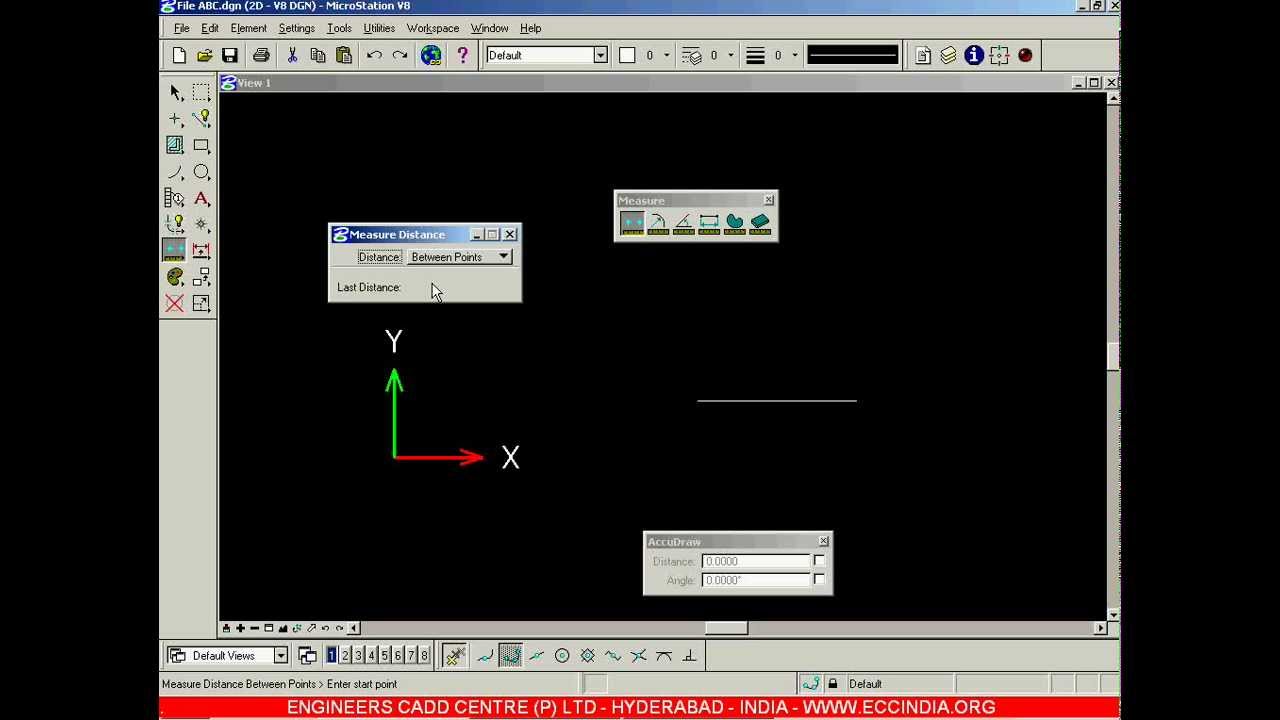Click the active color swatch box

pyautogui.click(x=627, y=55)
